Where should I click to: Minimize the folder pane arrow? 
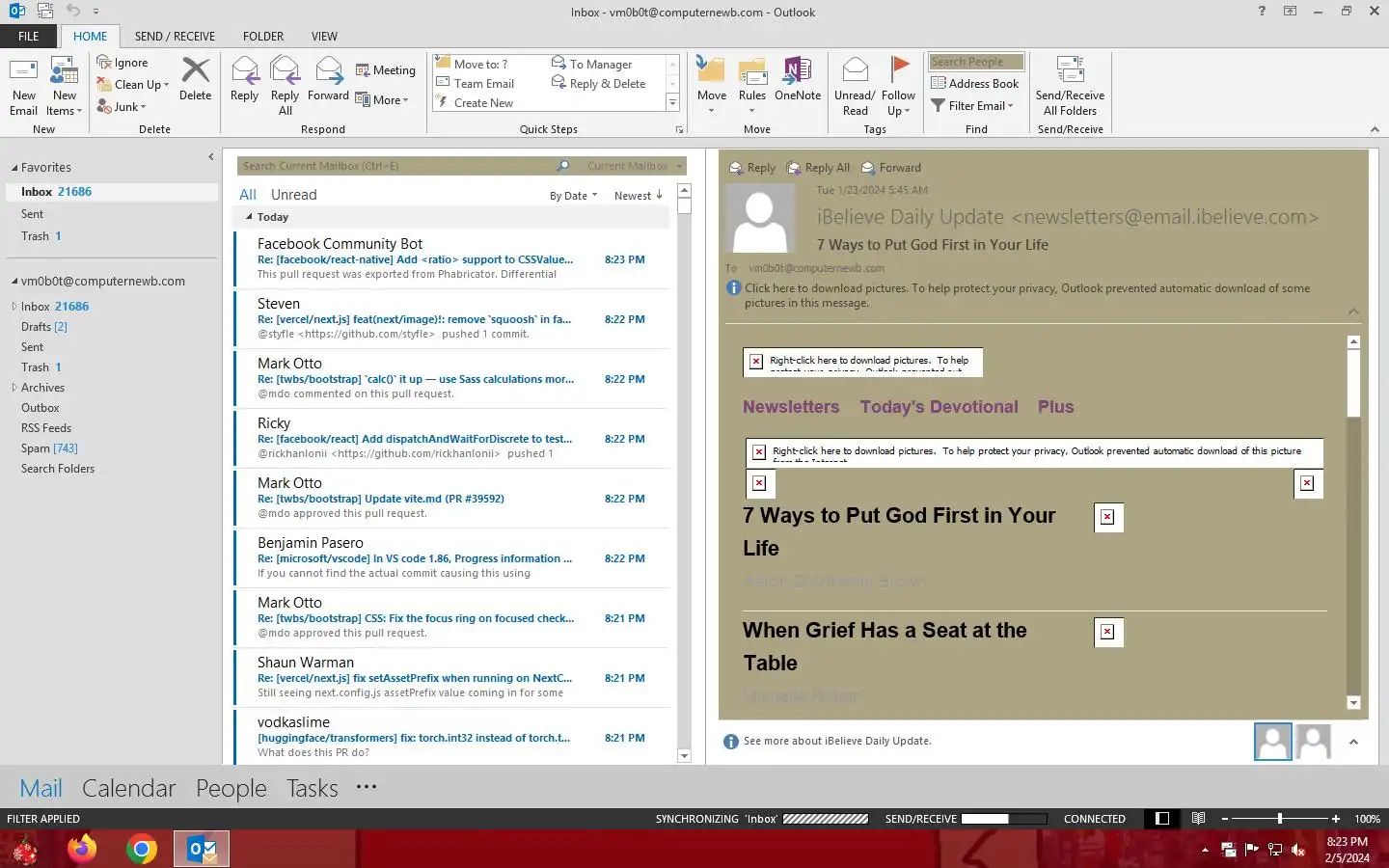(x=210, y=157)
